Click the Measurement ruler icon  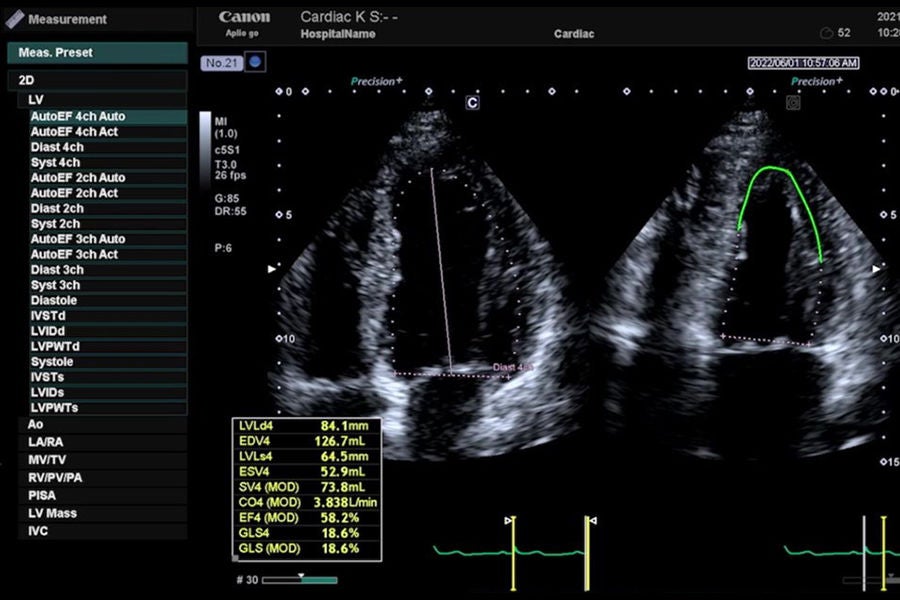pyautogui.click(x=14, y=19)
